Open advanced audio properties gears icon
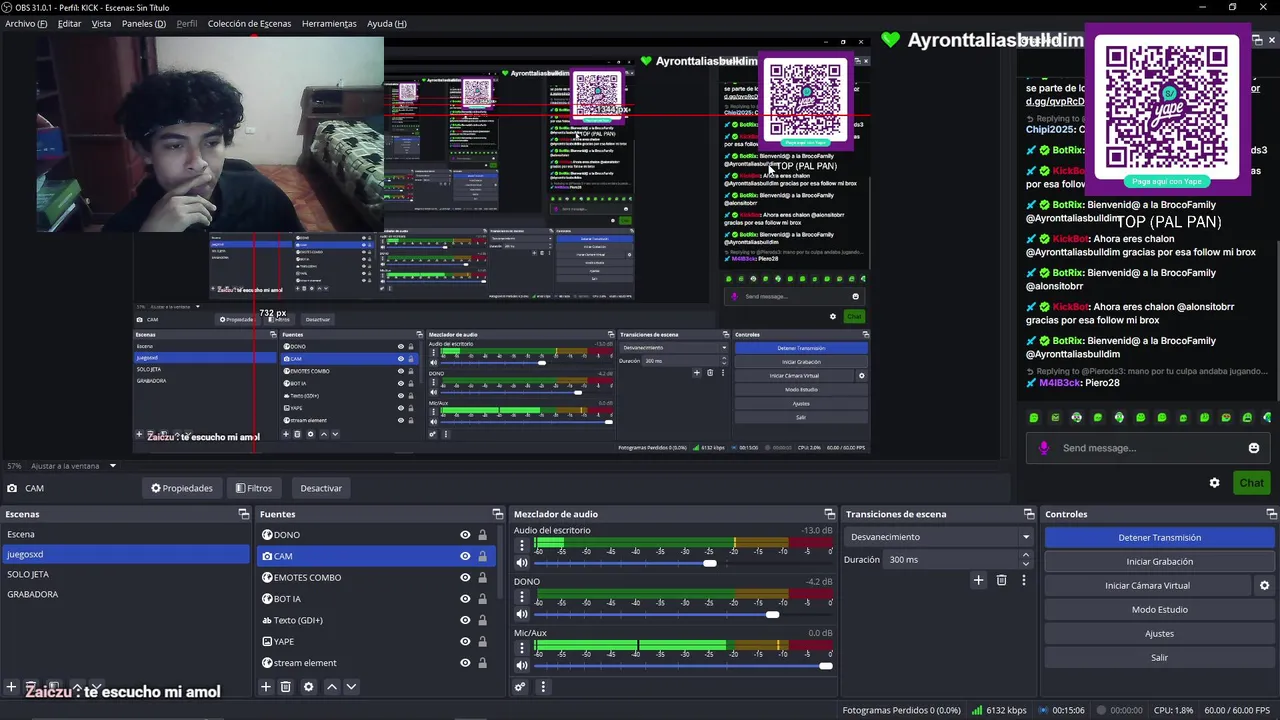Image resolution: width=1280 pixels, height=720 pixels. 520,687
